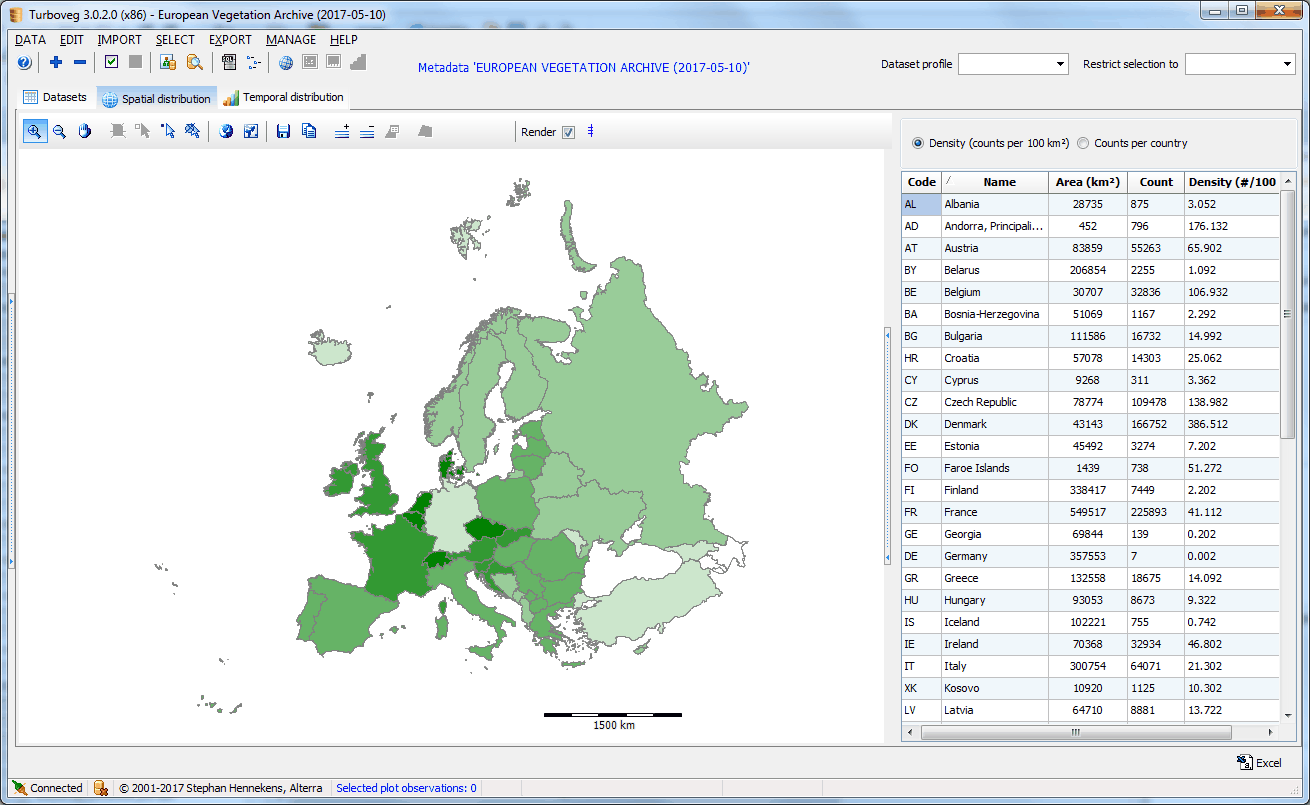1310x805 pixels.
Task: Click the table's vertical scrollbar thumb
Action: (x=1288, y=313)
